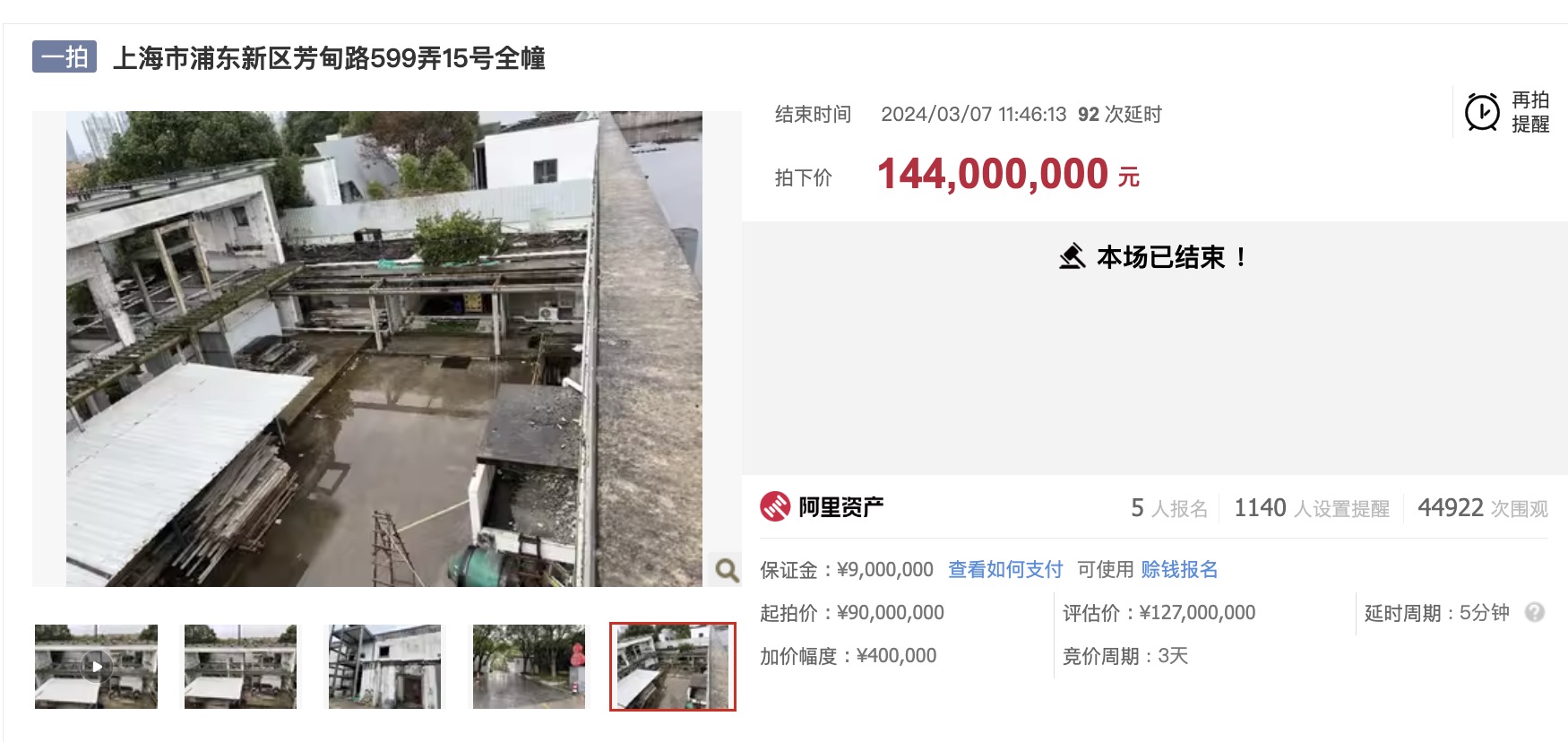Open the 查看如何支付 link
The height and width of the screenshot is (742, 1568).
click(x=1005, y=570)
